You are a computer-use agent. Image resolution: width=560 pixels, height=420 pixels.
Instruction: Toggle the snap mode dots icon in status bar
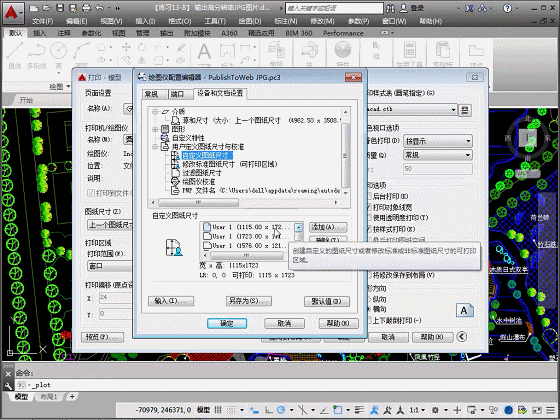tap(231, 410)
